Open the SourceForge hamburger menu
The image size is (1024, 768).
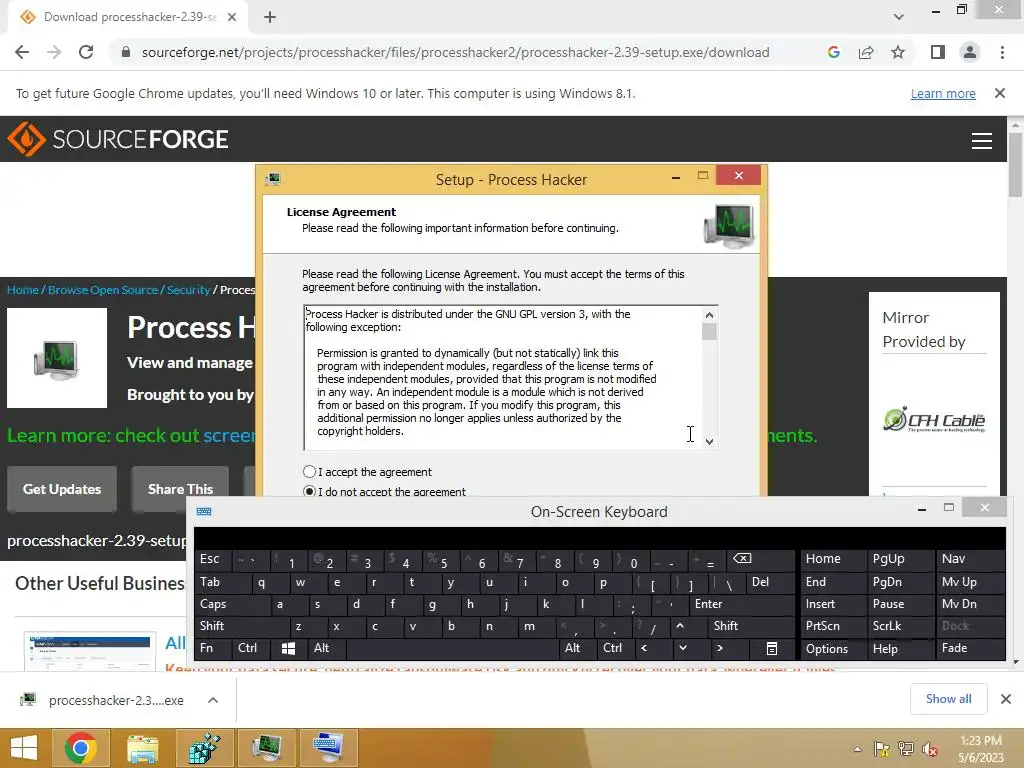[x=982, y=140]
